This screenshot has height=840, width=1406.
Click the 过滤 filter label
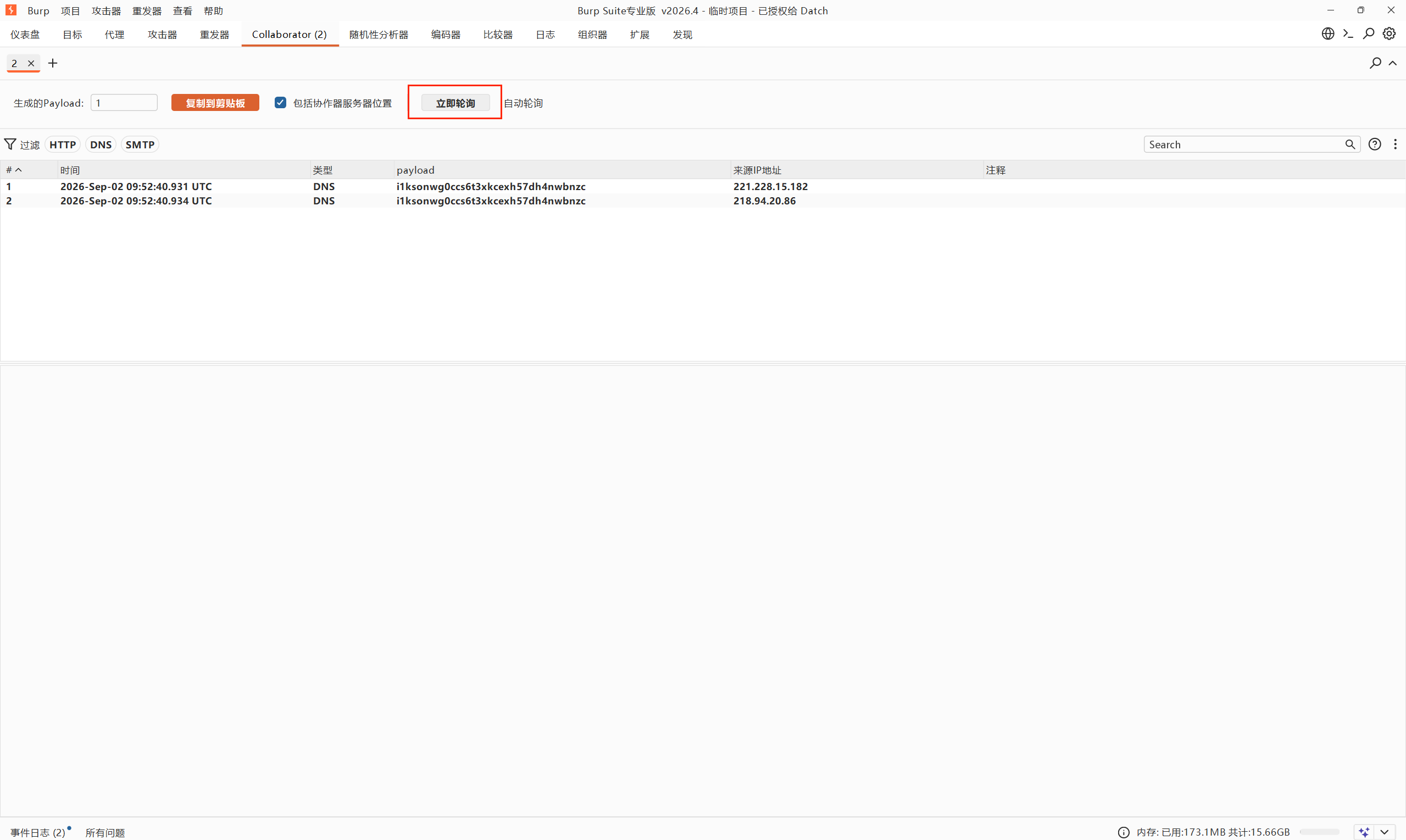coord(30,145)
